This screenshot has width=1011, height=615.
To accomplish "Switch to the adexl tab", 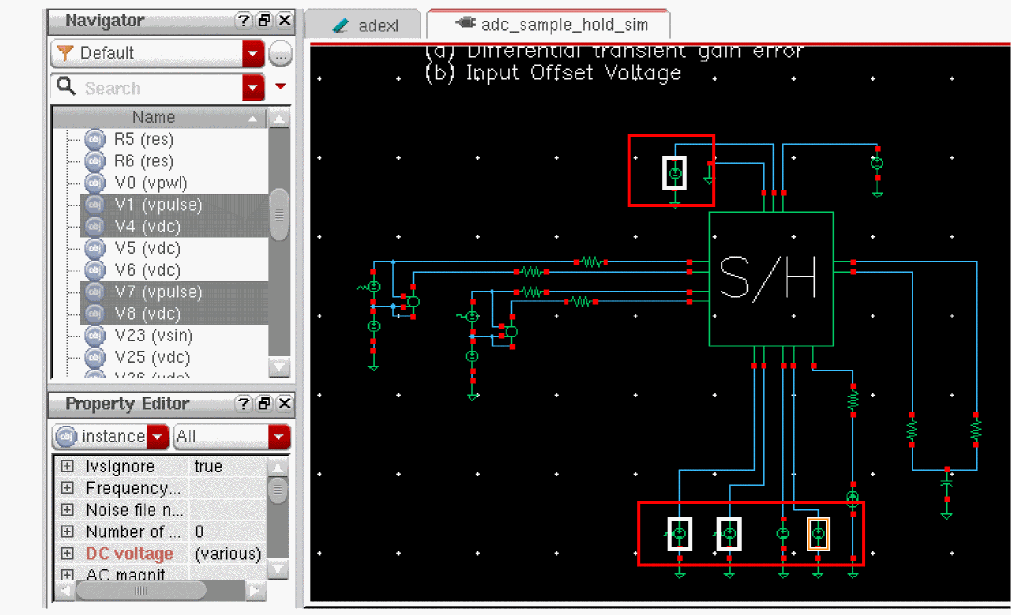I will pos(366,25).
